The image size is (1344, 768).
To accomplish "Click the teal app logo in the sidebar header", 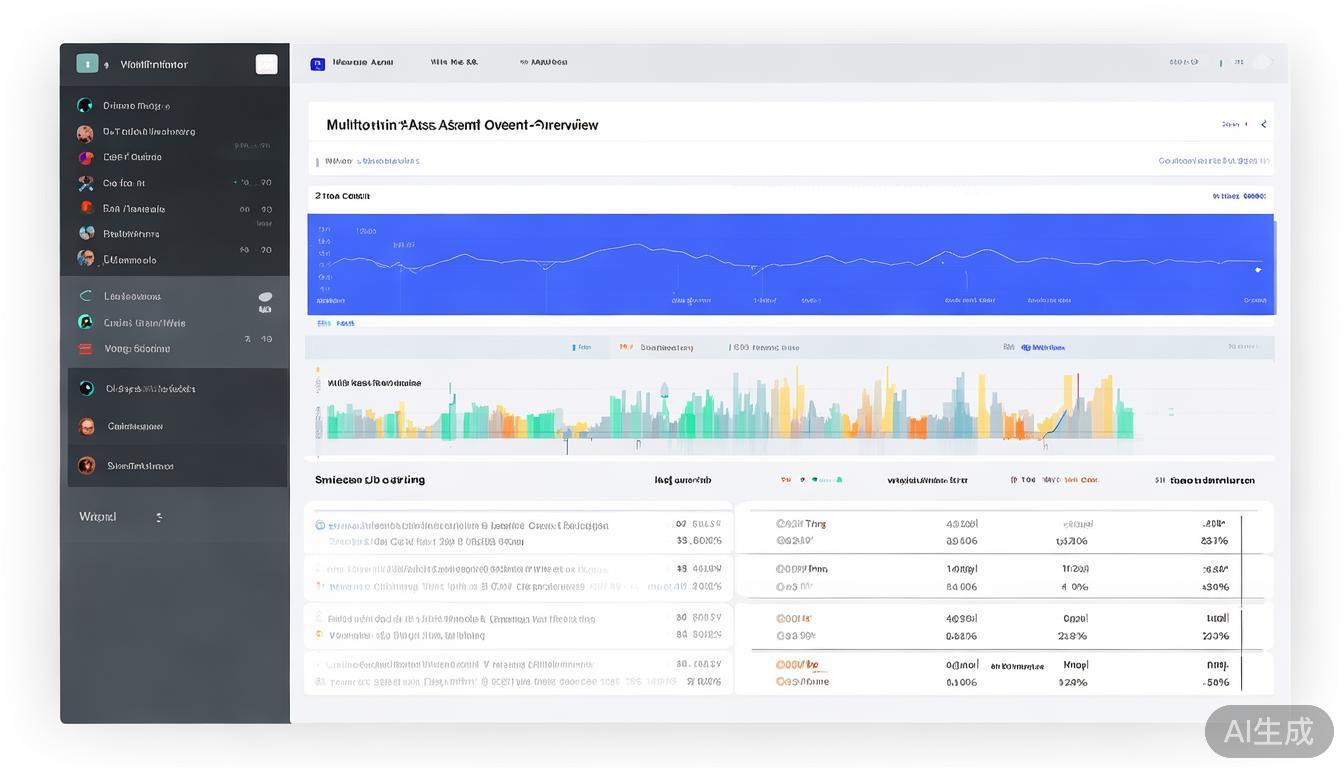I will [x=87, y=64].
